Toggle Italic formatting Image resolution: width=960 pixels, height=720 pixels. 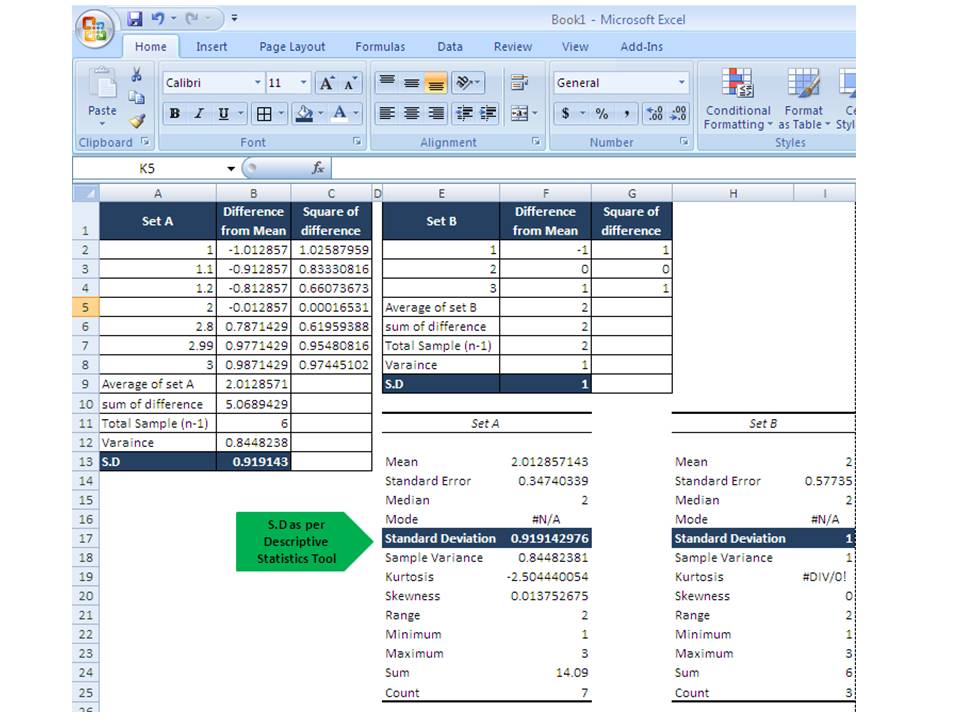pos(199,114)
